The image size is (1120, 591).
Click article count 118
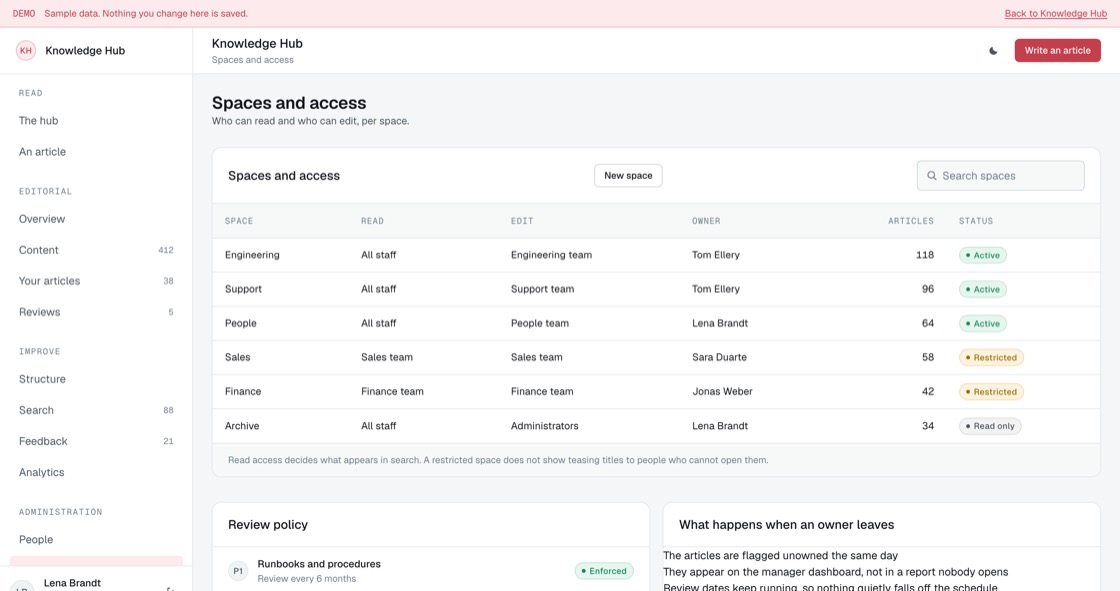[x=925, y=255]
